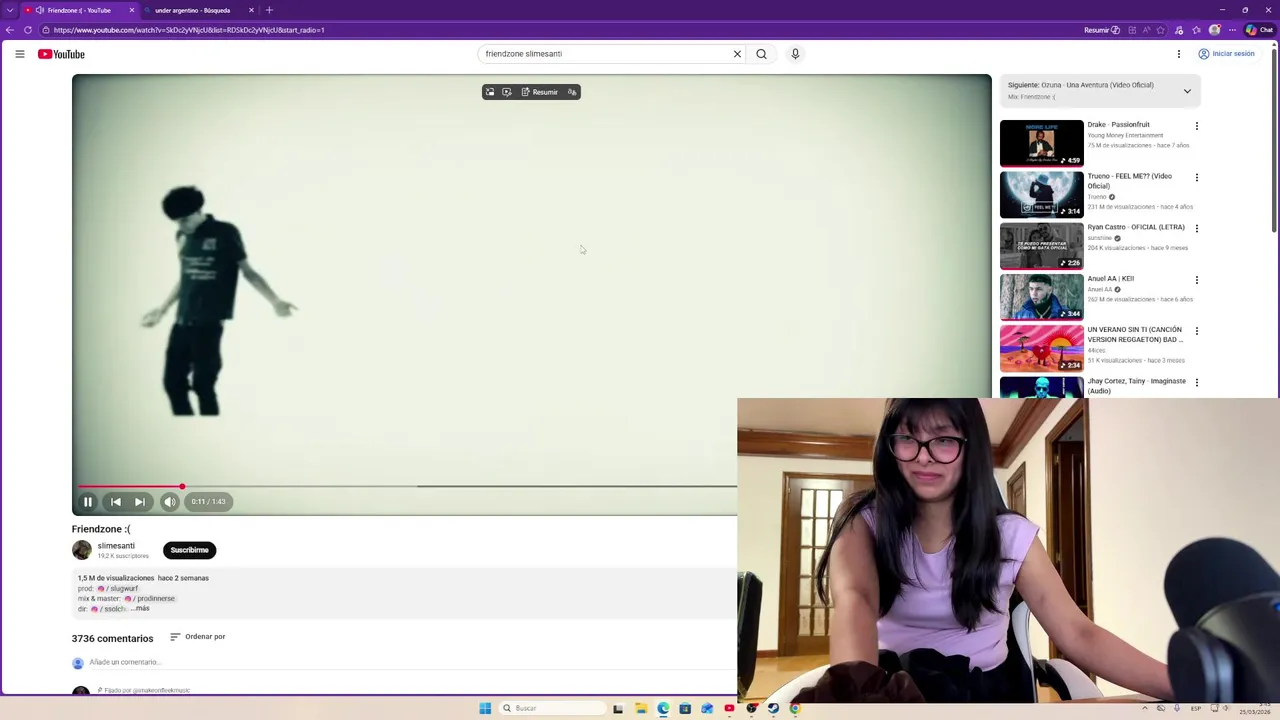Open the Edge profile avatar

click(1215, 30)
